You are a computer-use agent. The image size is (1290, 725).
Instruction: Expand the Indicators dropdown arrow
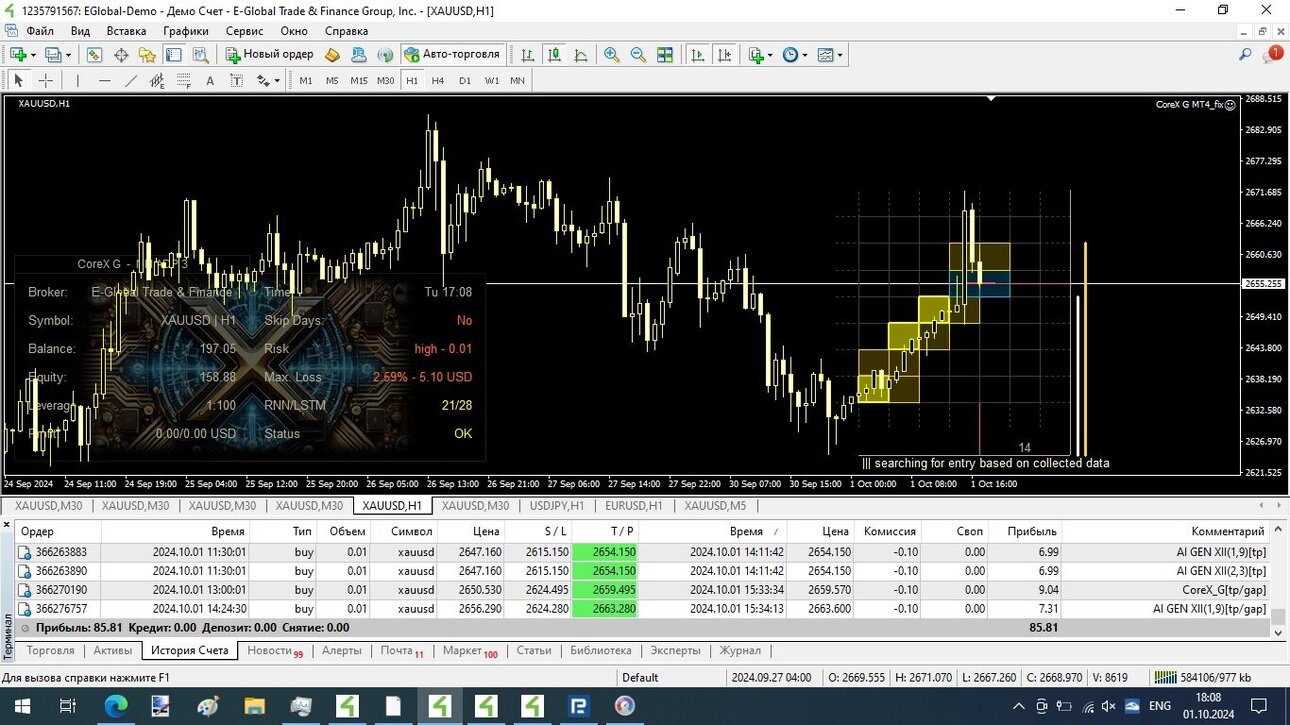770,55
